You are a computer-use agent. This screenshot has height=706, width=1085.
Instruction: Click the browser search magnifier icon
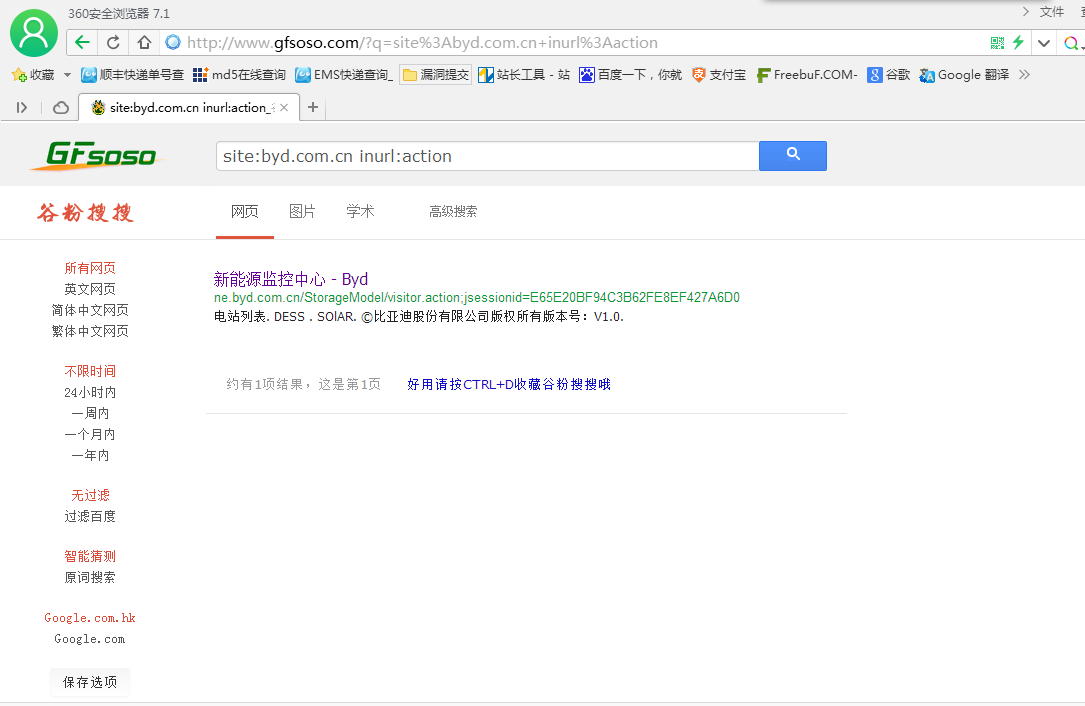pos(1071,43)
